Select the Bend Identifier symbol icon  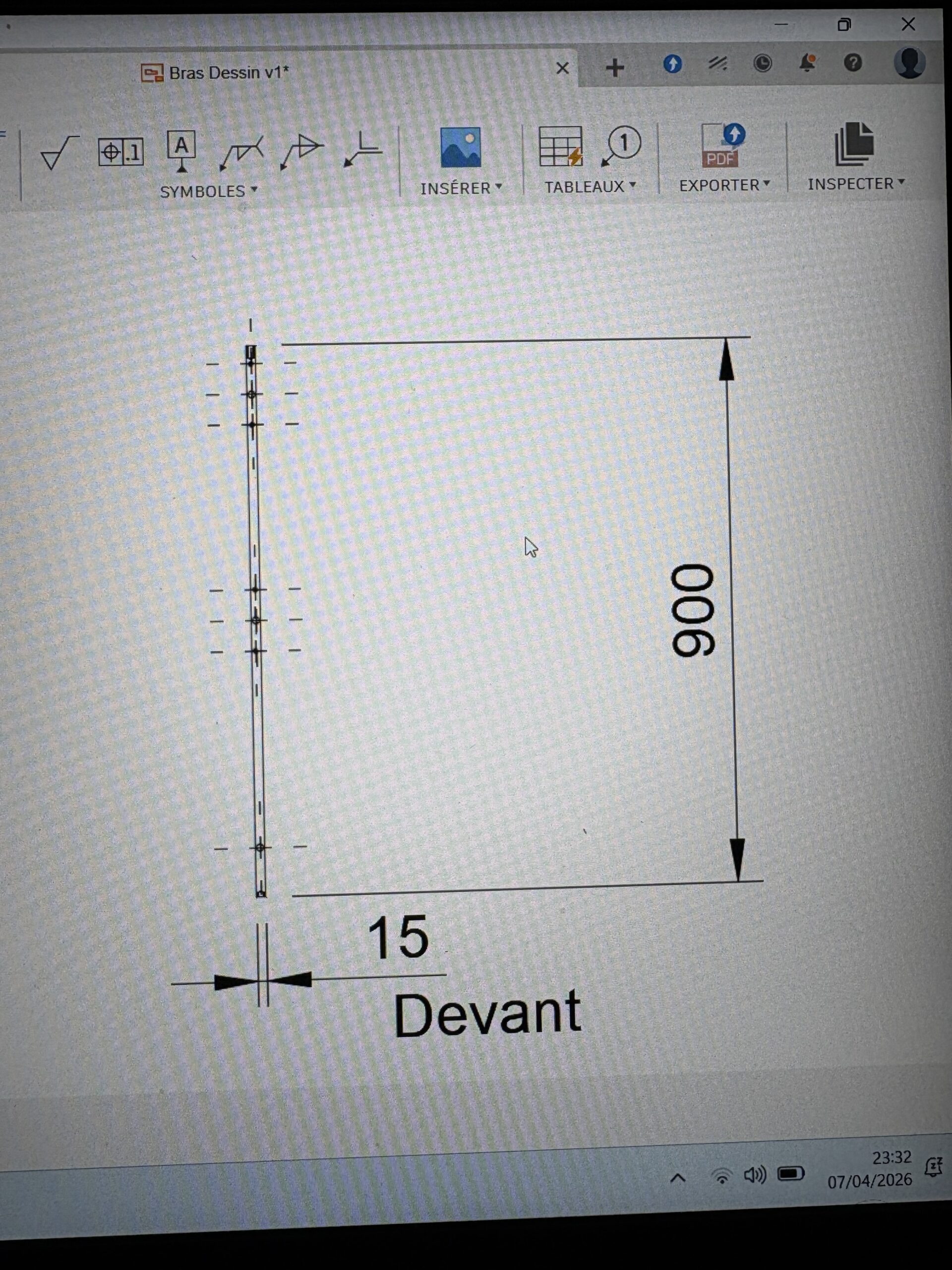click(363, 149)
